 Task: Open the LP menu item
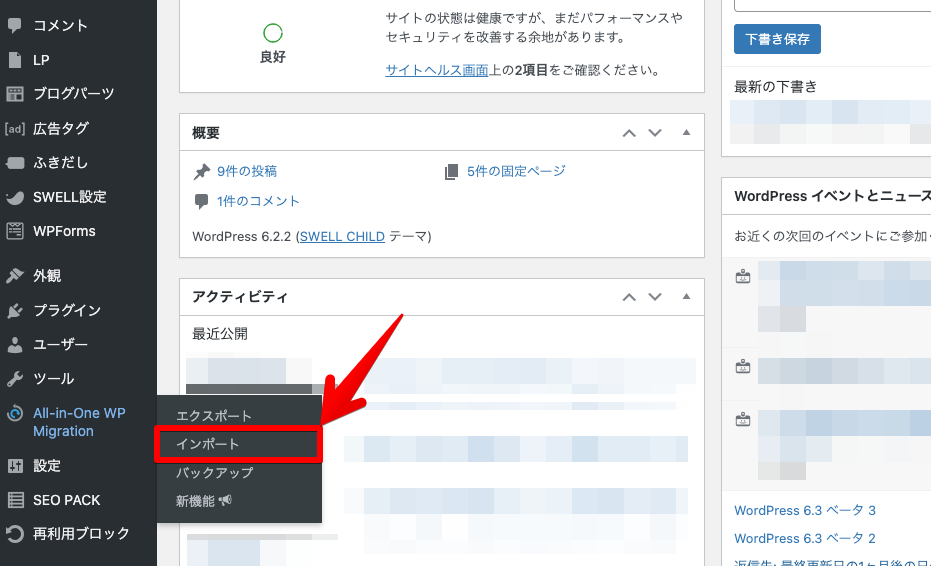pyautogui.click(x=41, y=60)
